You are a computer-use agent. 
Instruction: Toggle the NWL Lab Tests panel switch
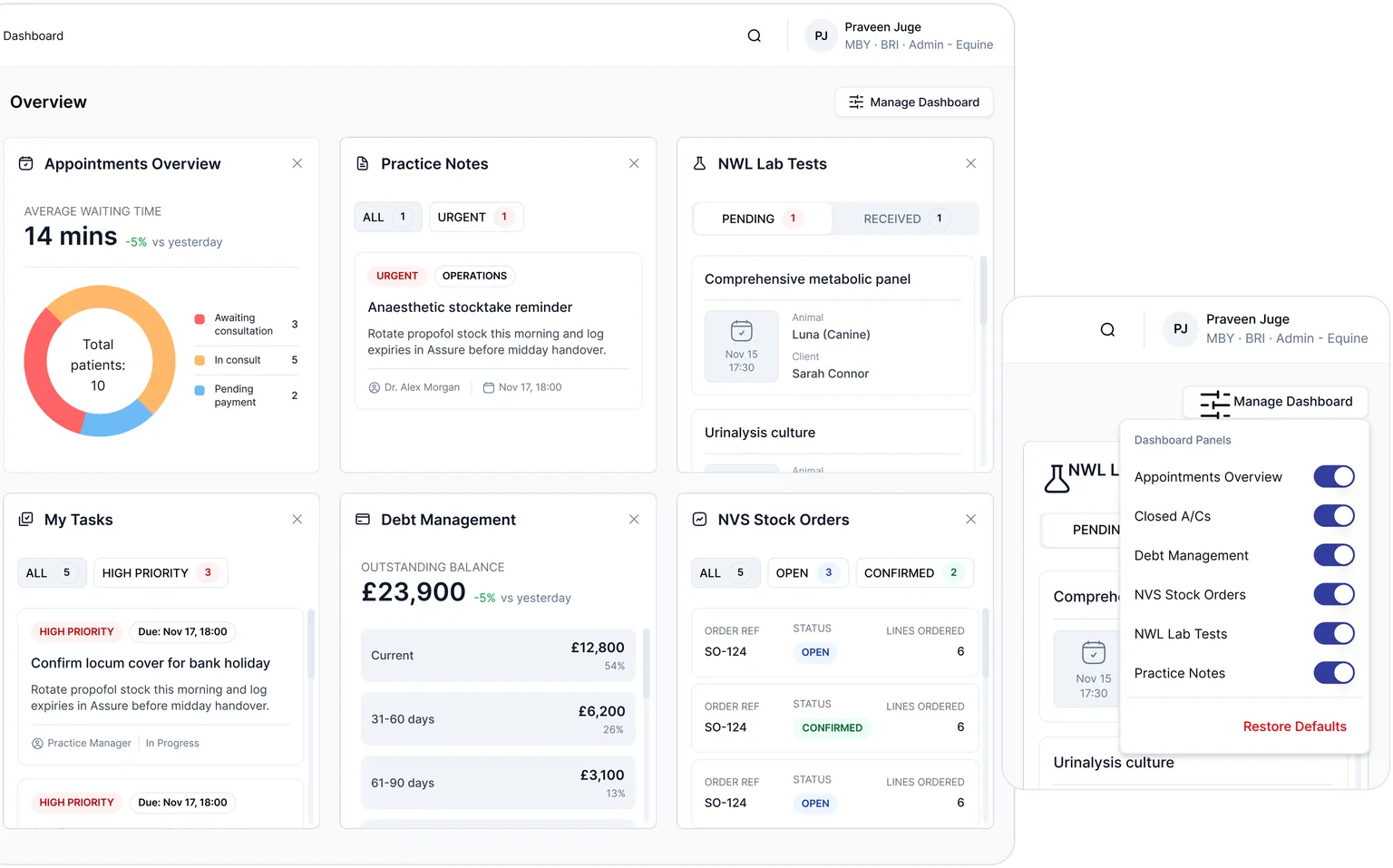(x=1334, y=634)
